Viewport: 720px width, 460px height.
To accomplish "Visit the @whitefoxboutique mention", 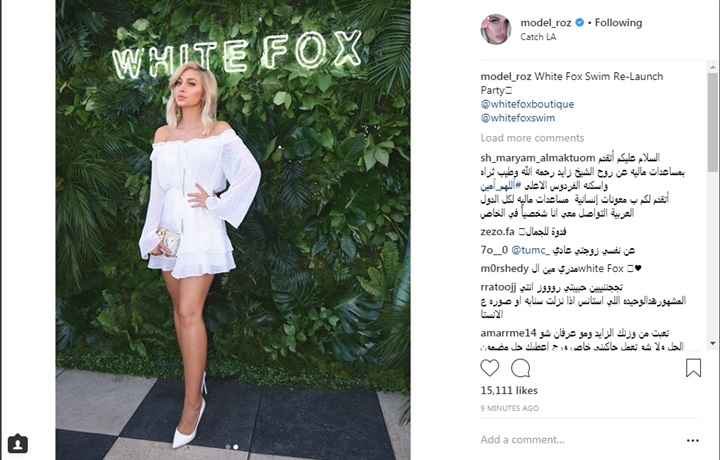I will [527, 104].
